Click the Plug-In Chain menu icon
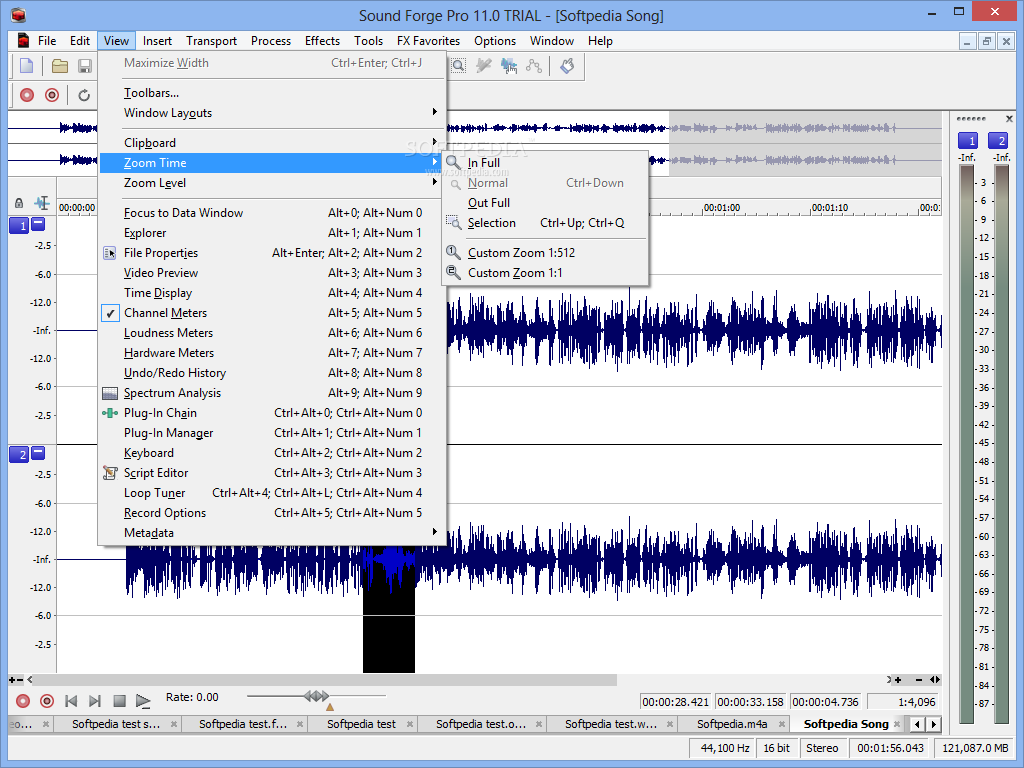 110,413
